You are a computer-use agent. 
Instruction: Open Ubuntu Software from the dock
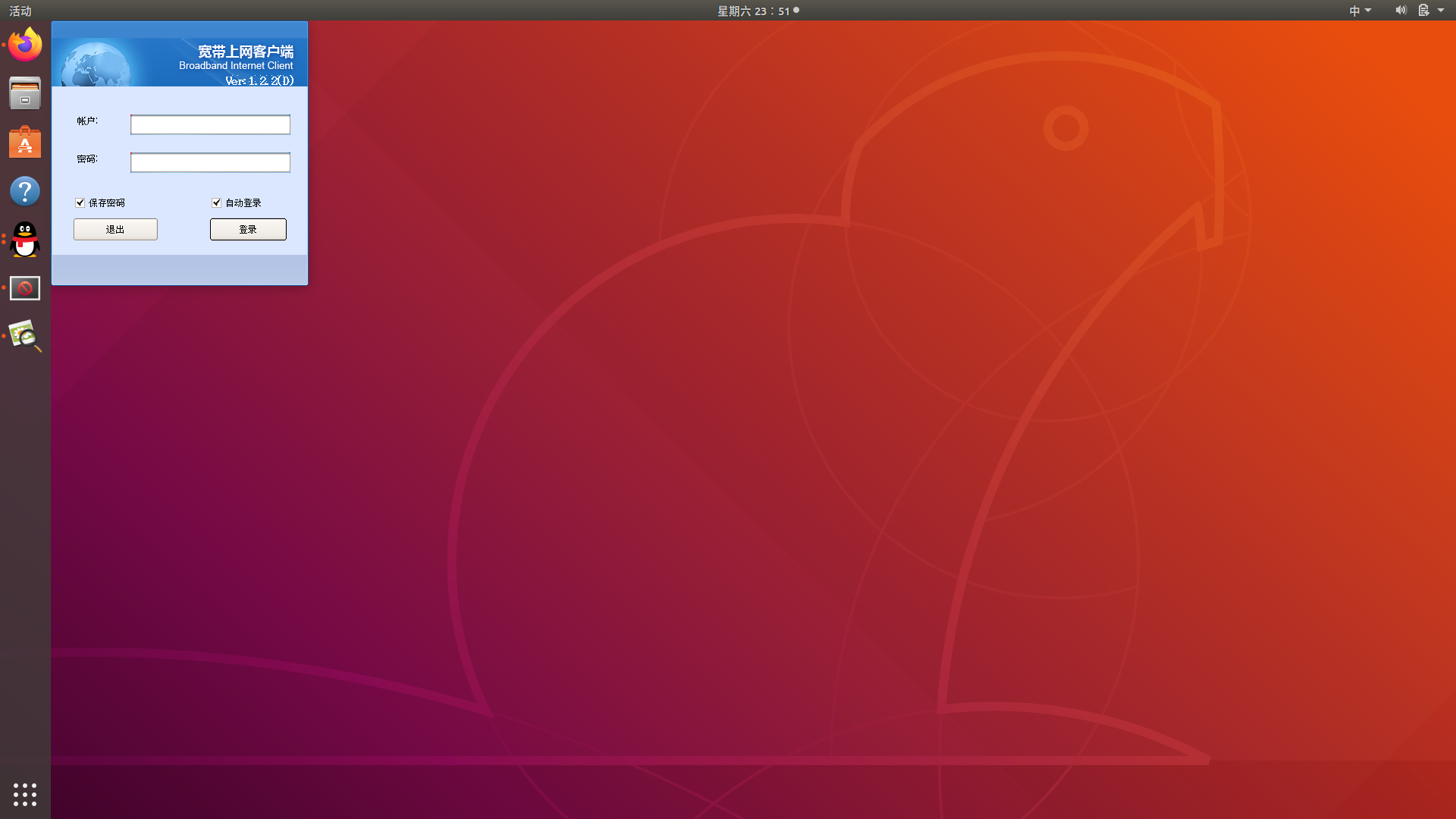25,142
